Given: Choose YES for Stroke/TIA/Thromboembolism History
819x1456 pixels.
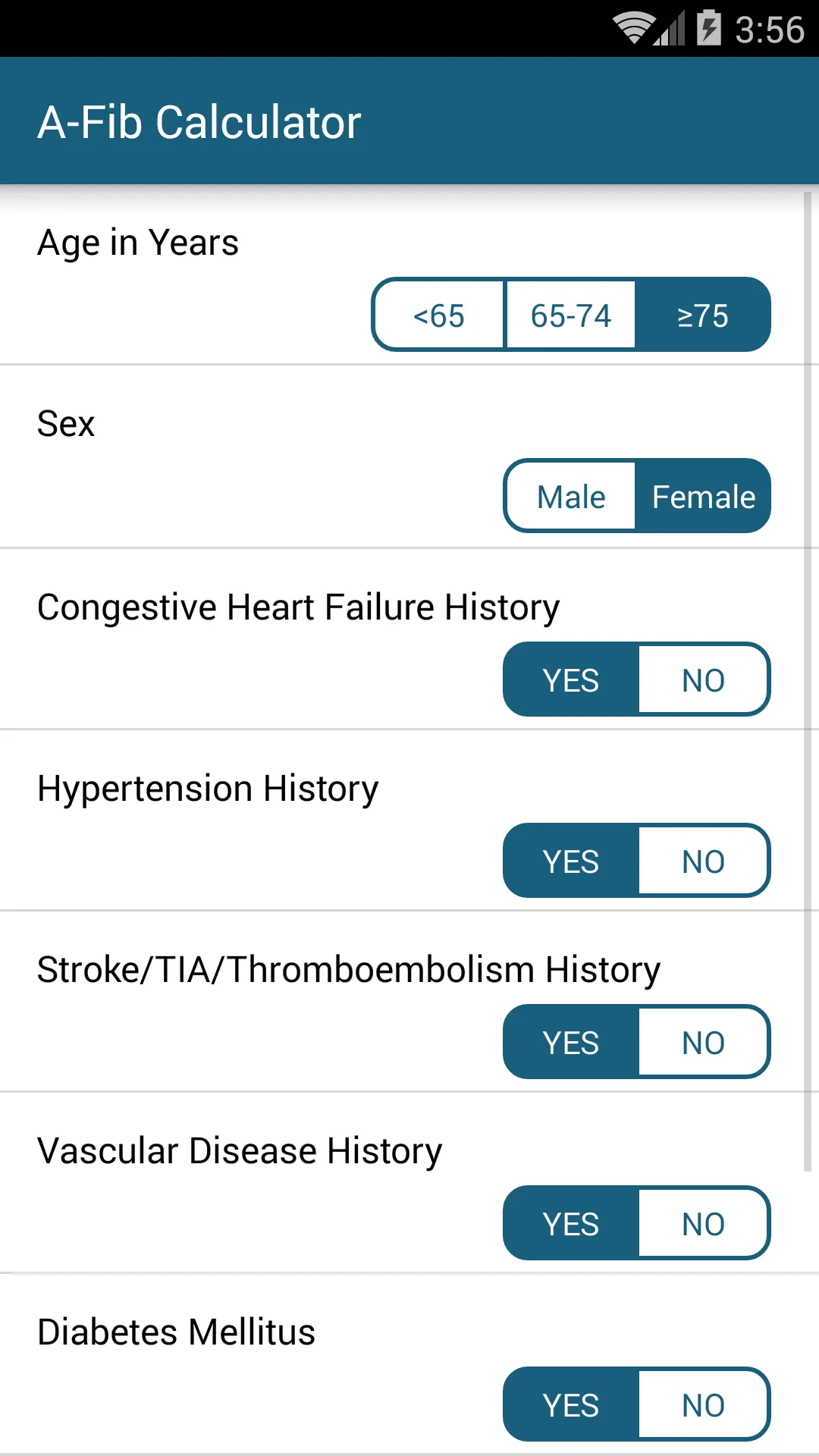Looking at the screenshot, I should 570,1042.
